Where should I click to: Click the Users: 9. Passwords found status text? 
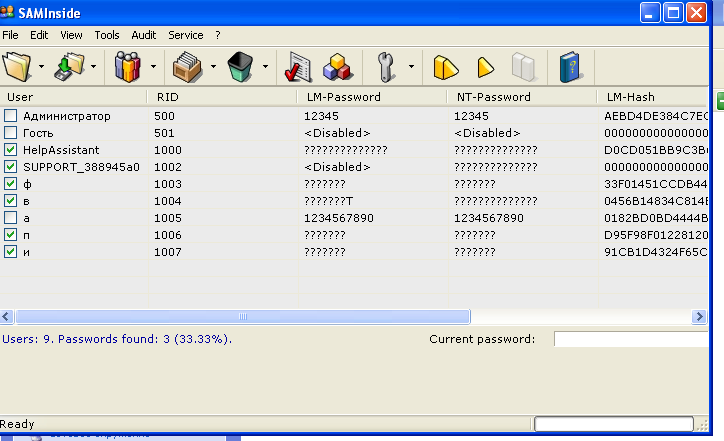[117, 339]
